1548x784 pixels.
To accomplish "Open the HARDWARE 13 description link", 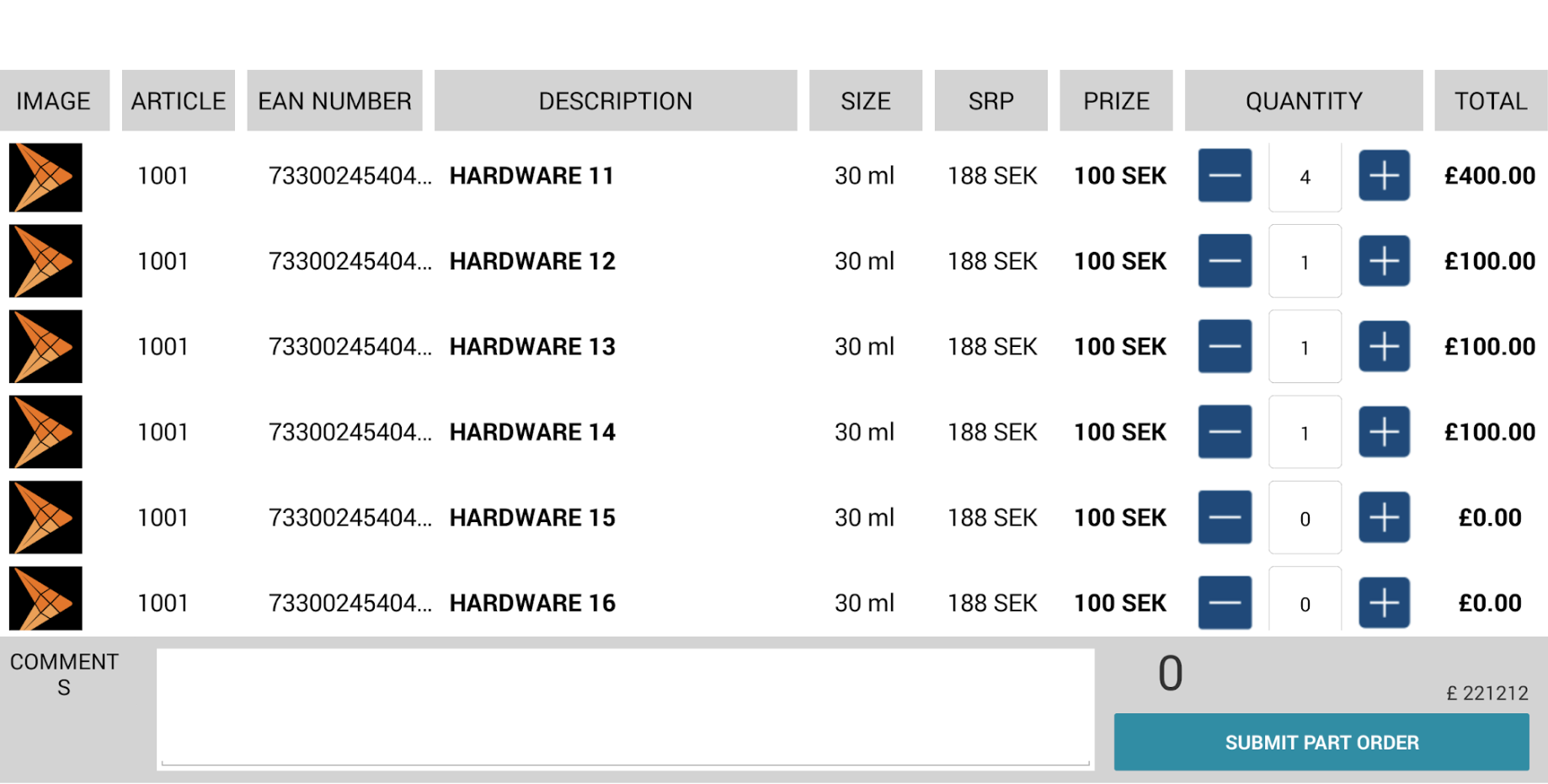I will 532,347.
